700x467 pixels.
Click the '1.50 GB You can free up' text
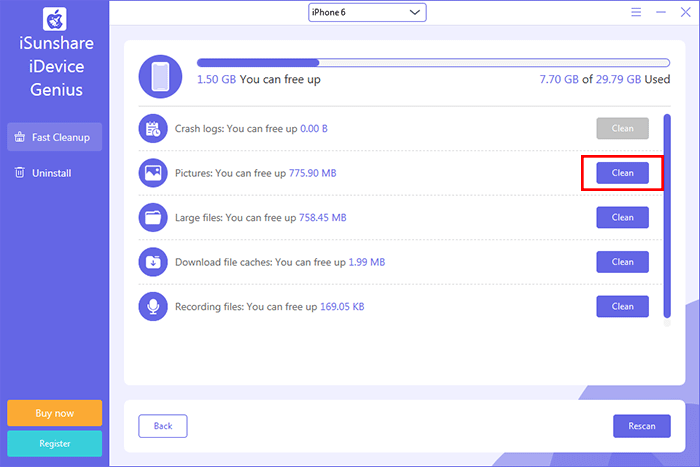click(259, 79)
